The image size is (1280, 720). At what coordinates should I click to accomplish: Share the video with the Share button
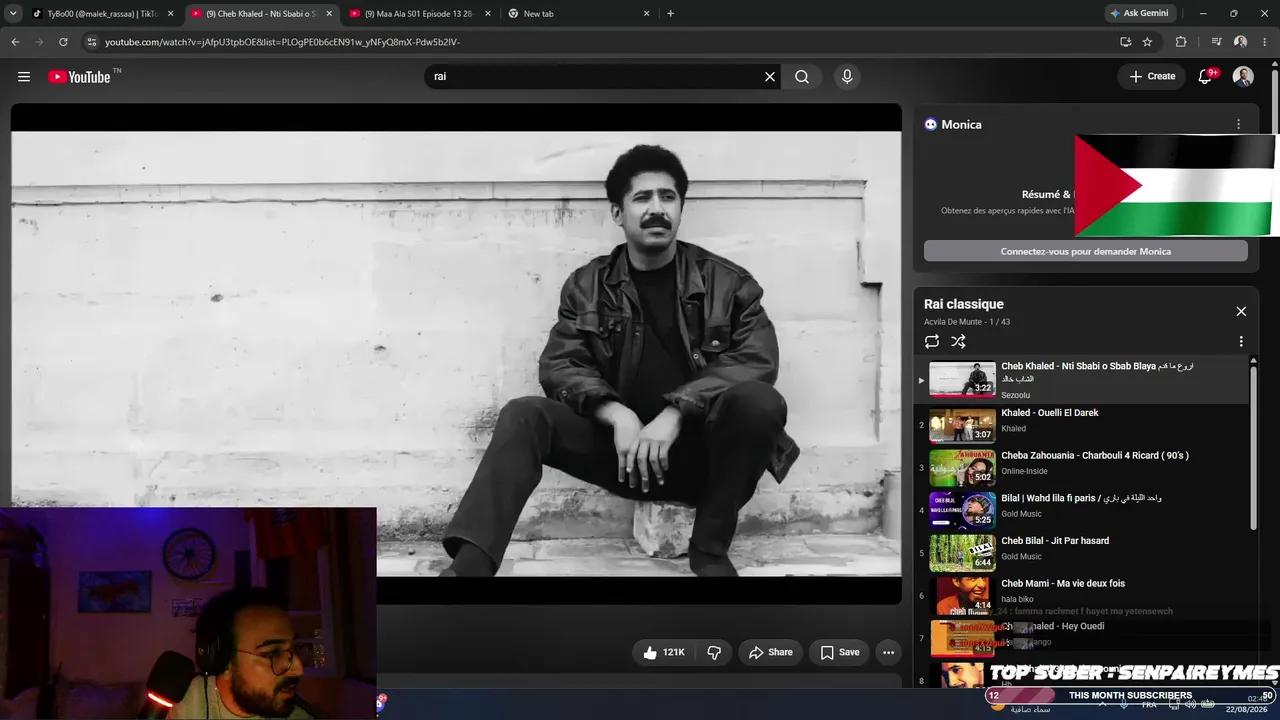pos(771,652)
